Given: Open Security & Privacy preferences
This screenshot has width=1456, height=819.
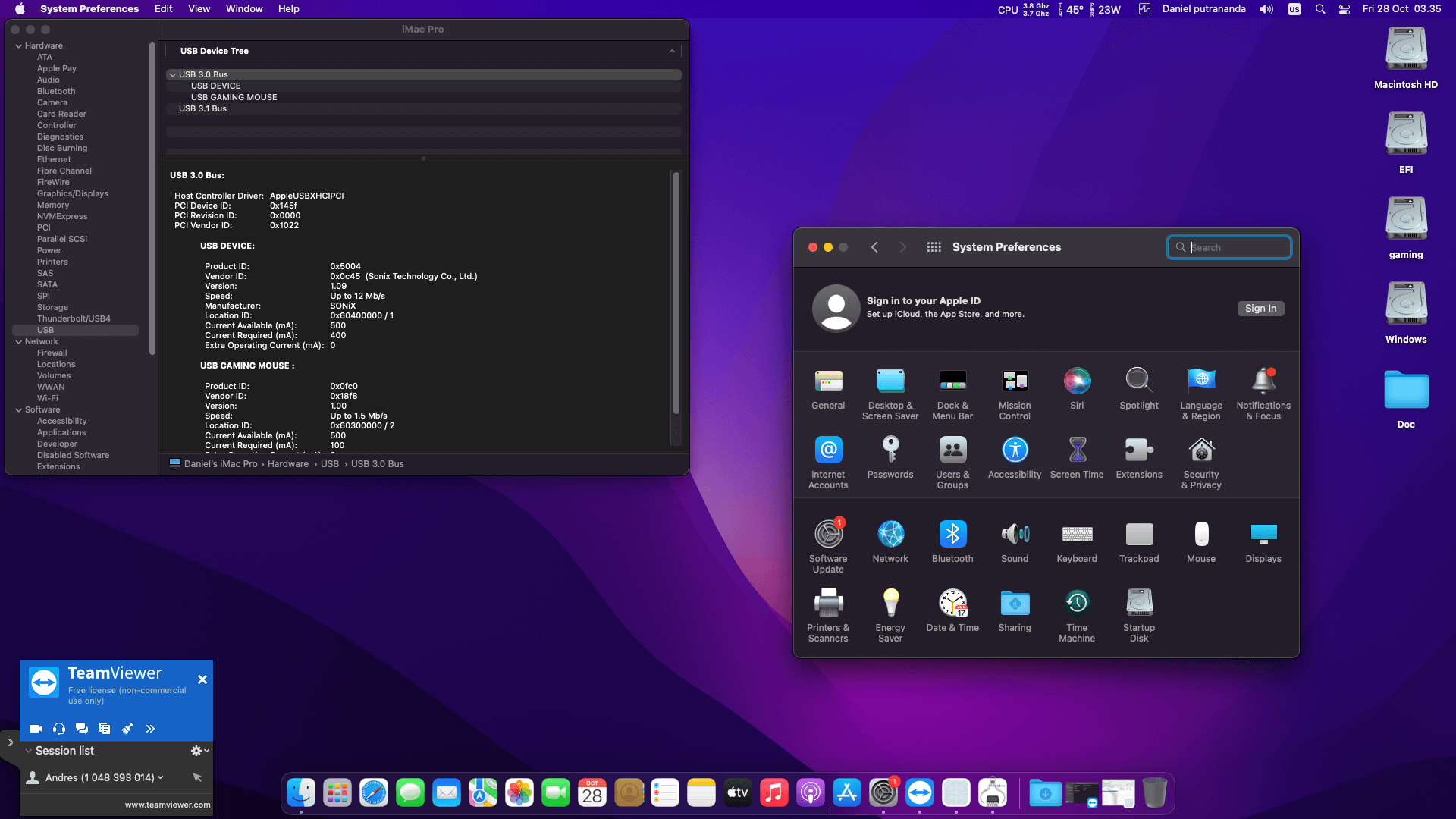Looking at the screenshot, I should pos(1201,463).
